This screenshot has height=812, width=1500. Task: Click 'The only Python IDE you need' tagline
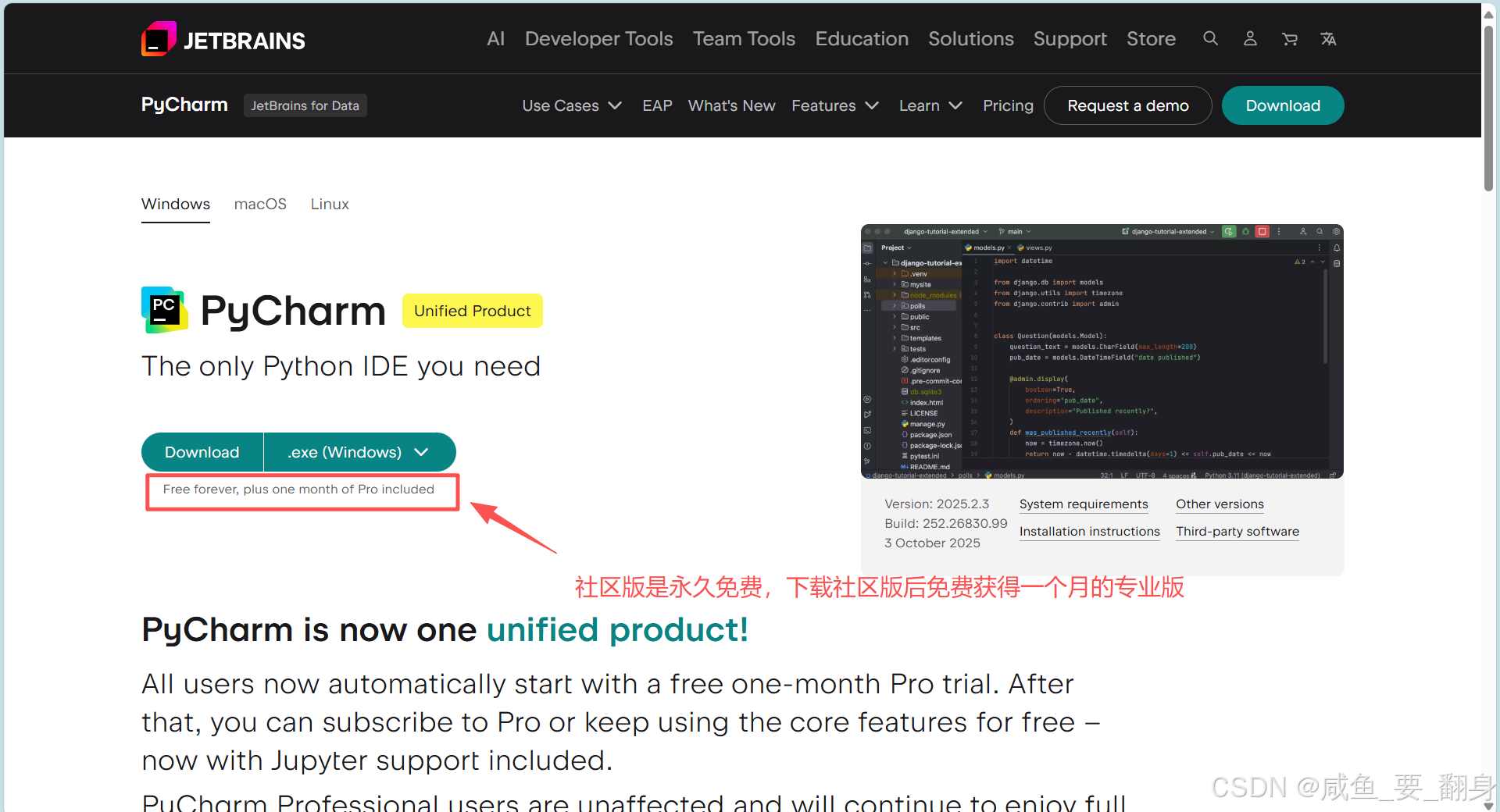341,366
